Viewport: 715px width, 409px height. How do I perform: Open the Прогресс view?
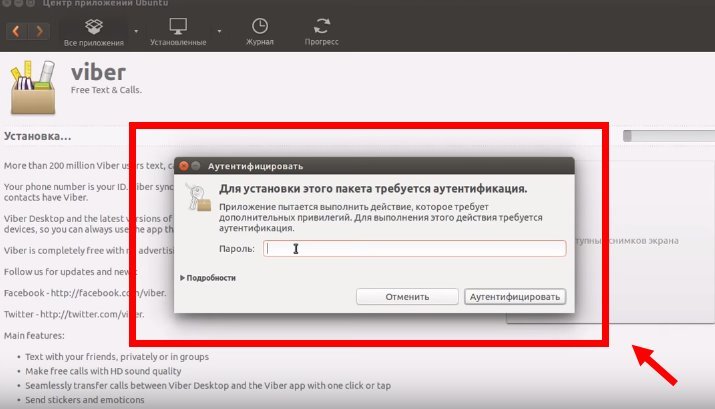point(322,30)
